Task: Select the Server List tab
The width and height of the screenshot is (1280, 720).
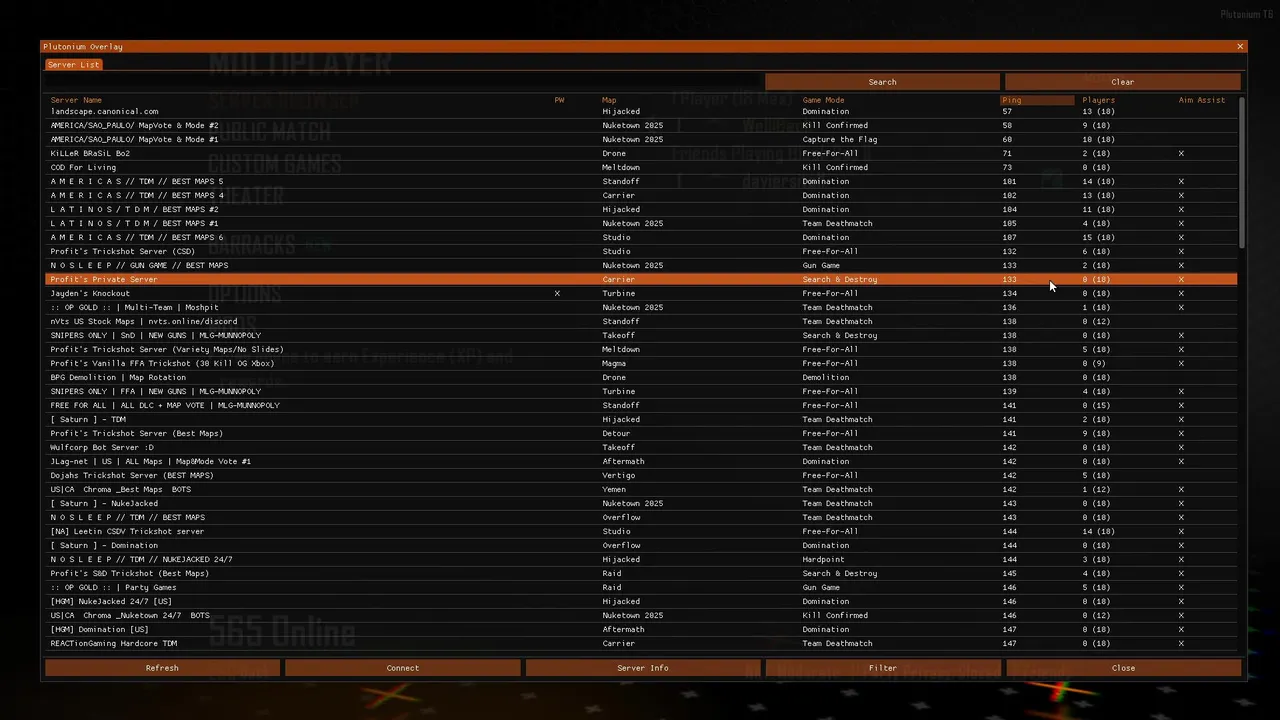Action: coord(74,64)
